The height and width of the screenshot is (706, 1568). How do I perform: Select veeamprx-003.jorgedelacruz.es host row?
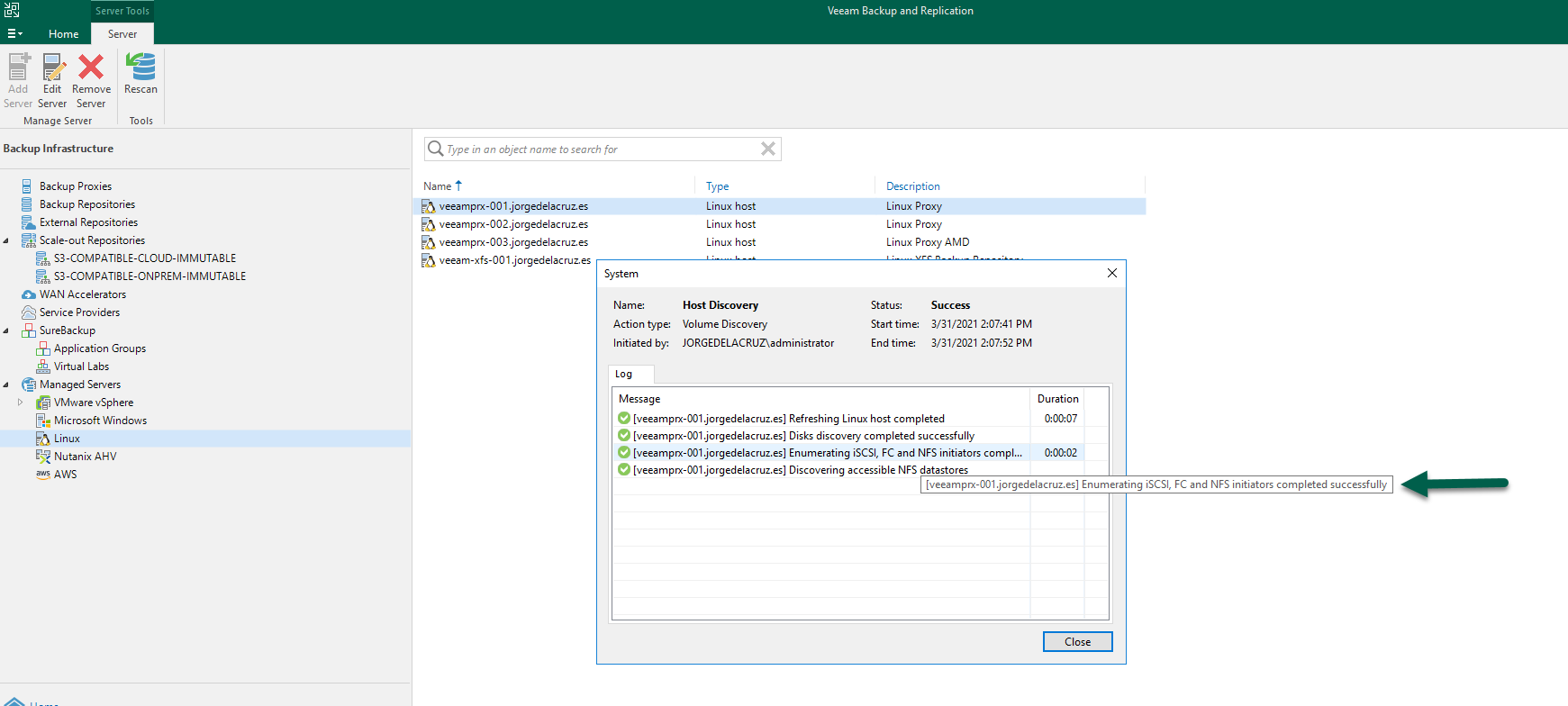[x=779, y=242]
